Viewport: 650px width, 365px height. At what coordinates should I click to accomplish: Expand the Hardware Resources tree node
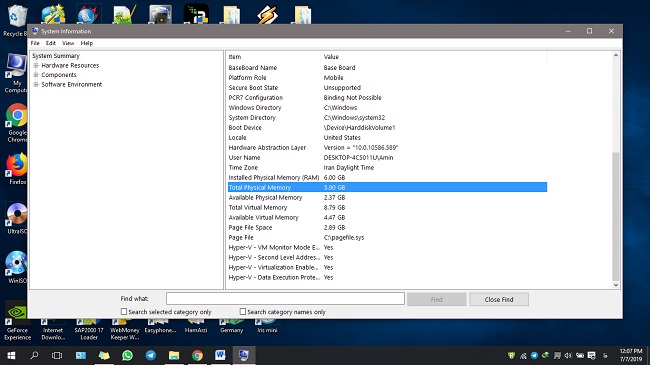[x=36, y=66]
